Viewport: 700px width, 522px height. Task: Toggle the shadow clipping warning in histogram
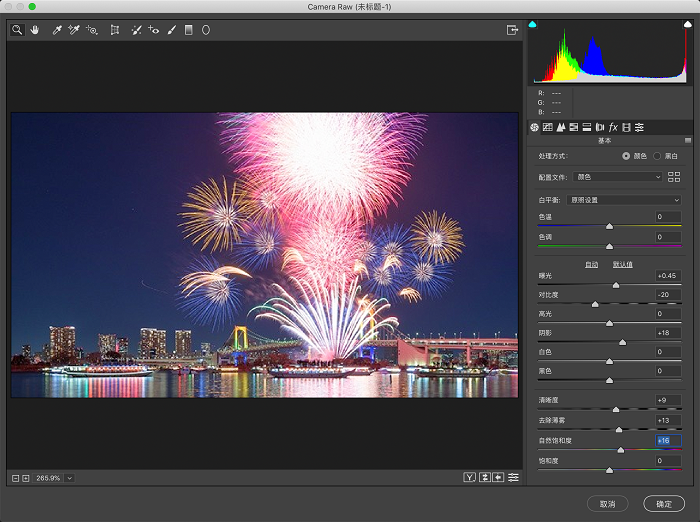[533, 24]
